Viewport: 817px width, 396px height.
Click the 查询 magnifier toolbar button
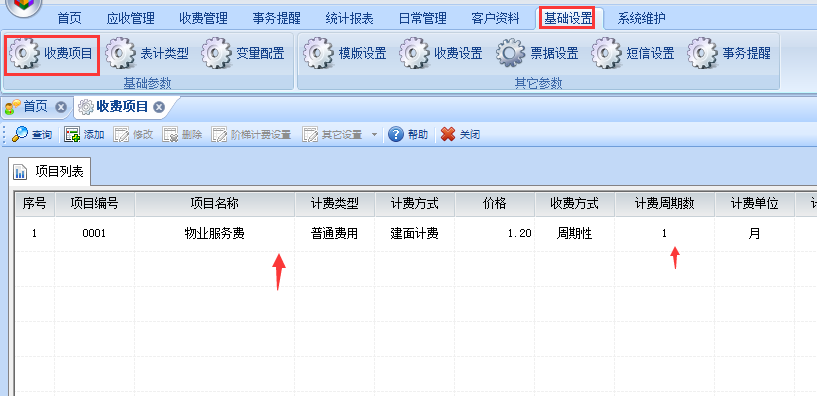32,134
